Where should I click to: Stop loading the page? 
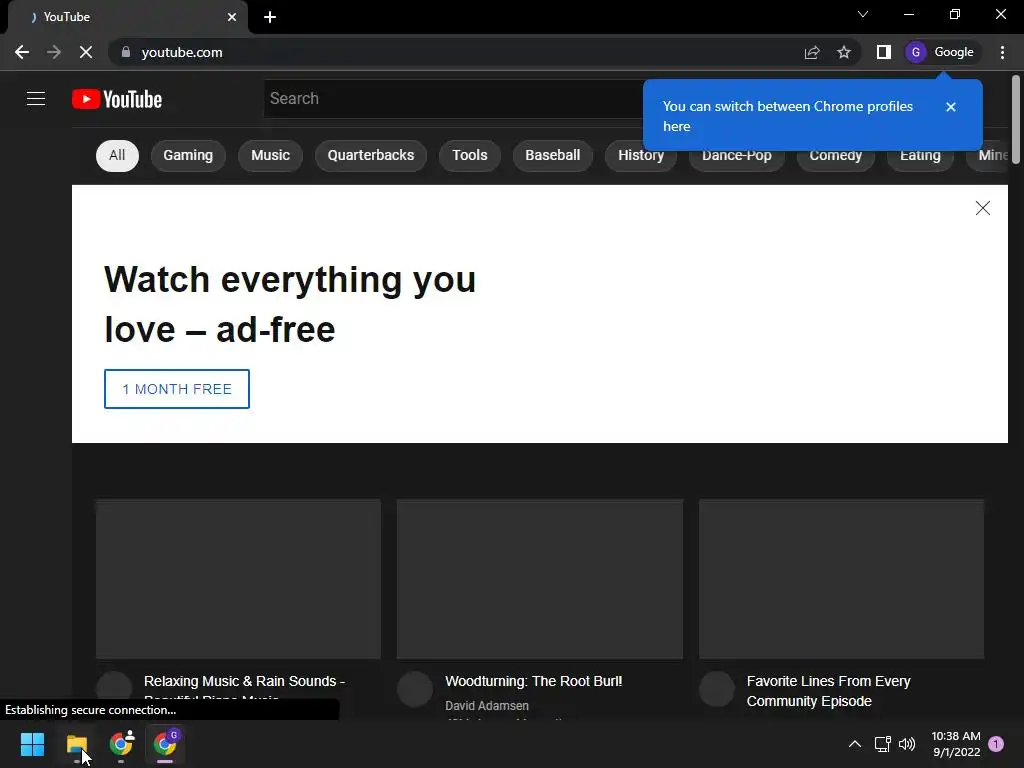(x=86, y=52)
